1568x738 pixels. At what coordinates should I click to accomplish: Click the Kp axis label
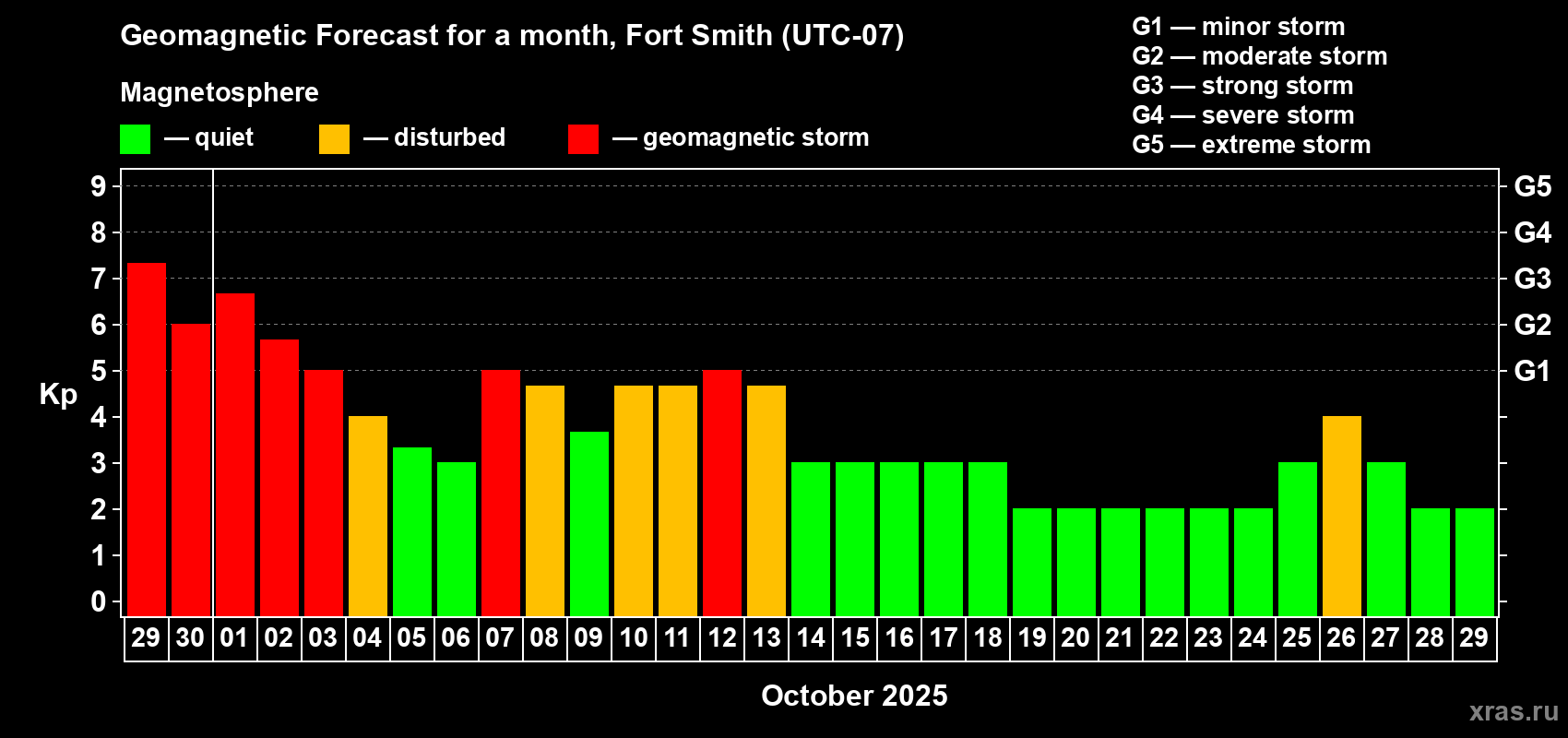(58, 394)
